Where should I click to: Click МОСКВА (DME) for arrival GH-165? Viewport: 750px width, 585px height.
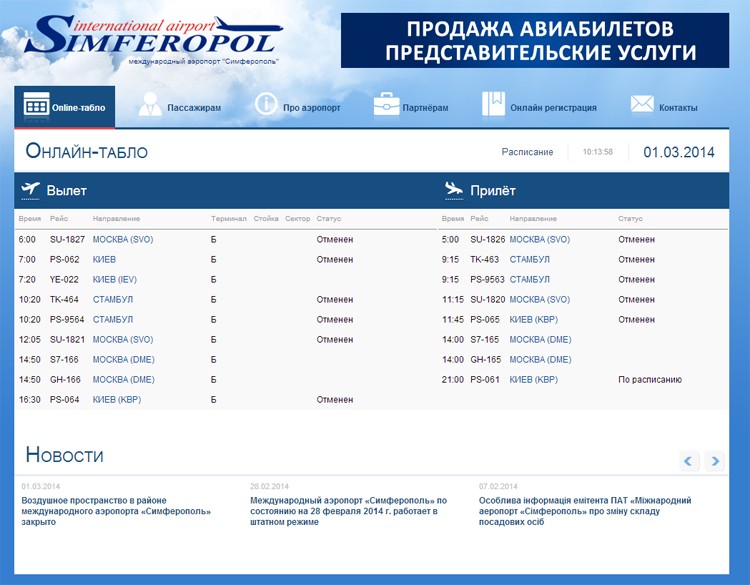pyautogui.click(x=540, y=360)
